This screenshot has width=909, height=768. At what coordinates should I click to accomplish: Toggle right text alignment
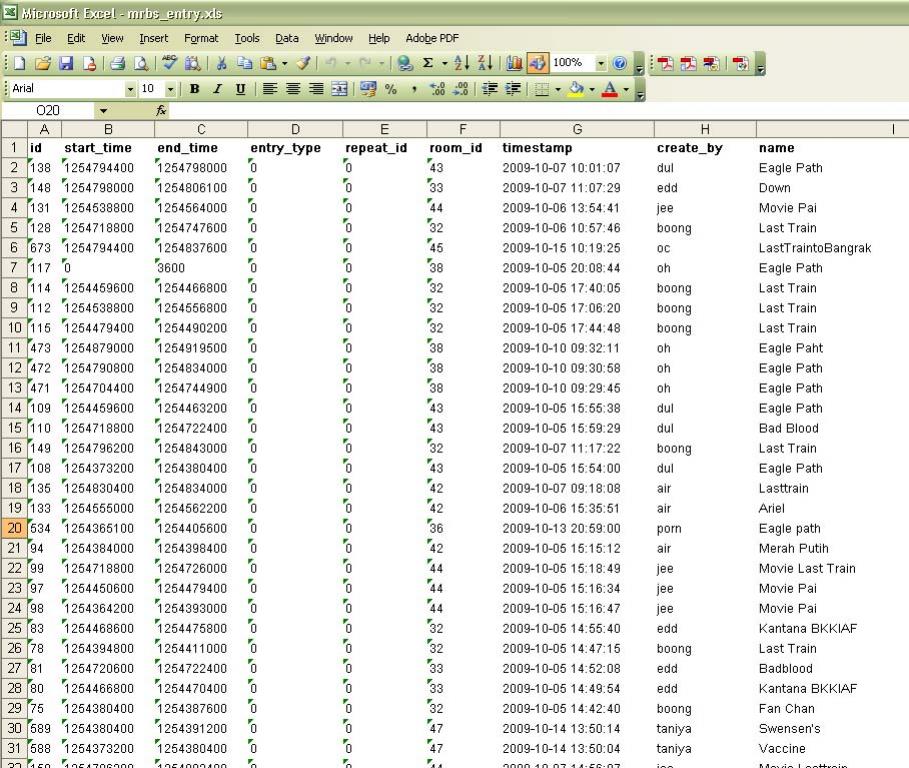(316, 89)
